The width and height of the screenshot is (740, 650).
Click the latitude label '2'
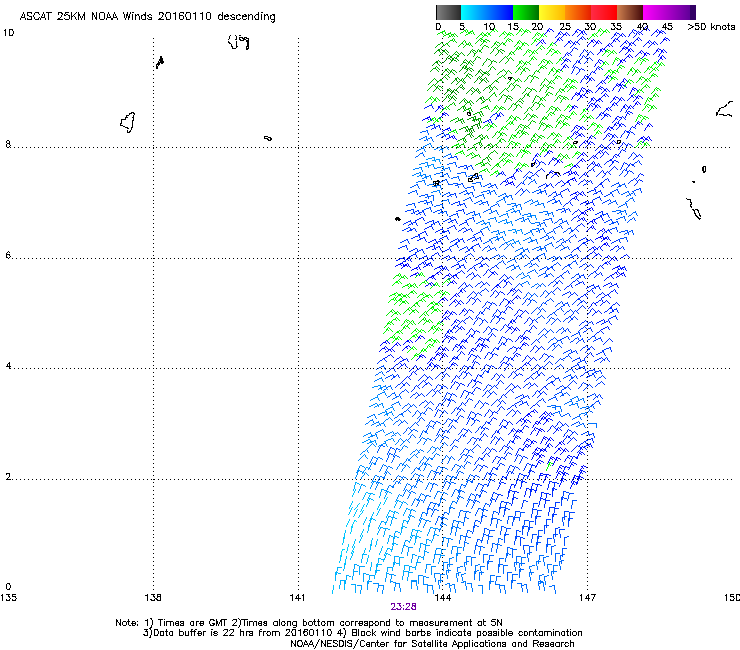click(8, 476)
